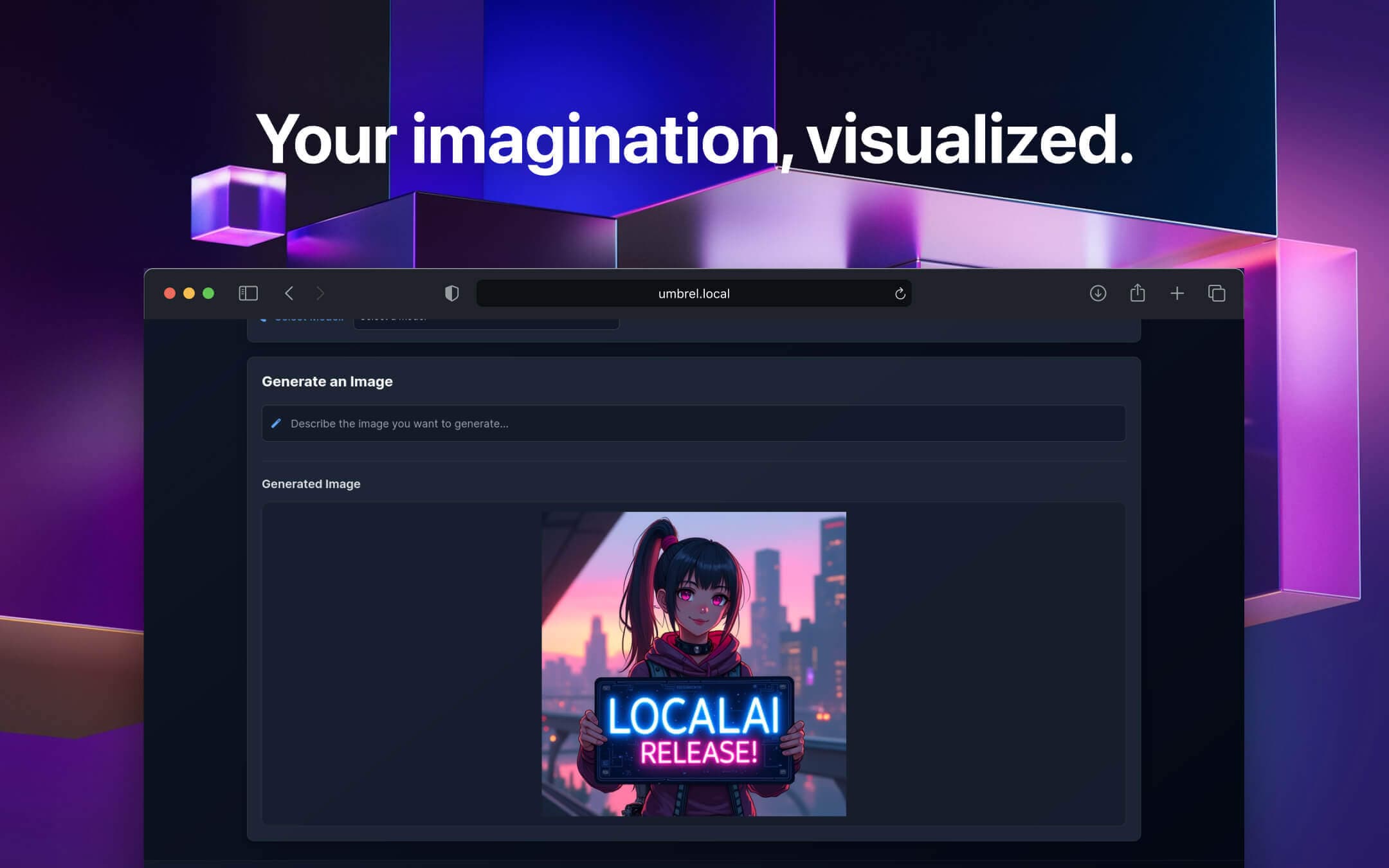The width and height of the screenshot is (1389, 868).
Task: Go back to the previous page
Action: (x=289, y=293)
